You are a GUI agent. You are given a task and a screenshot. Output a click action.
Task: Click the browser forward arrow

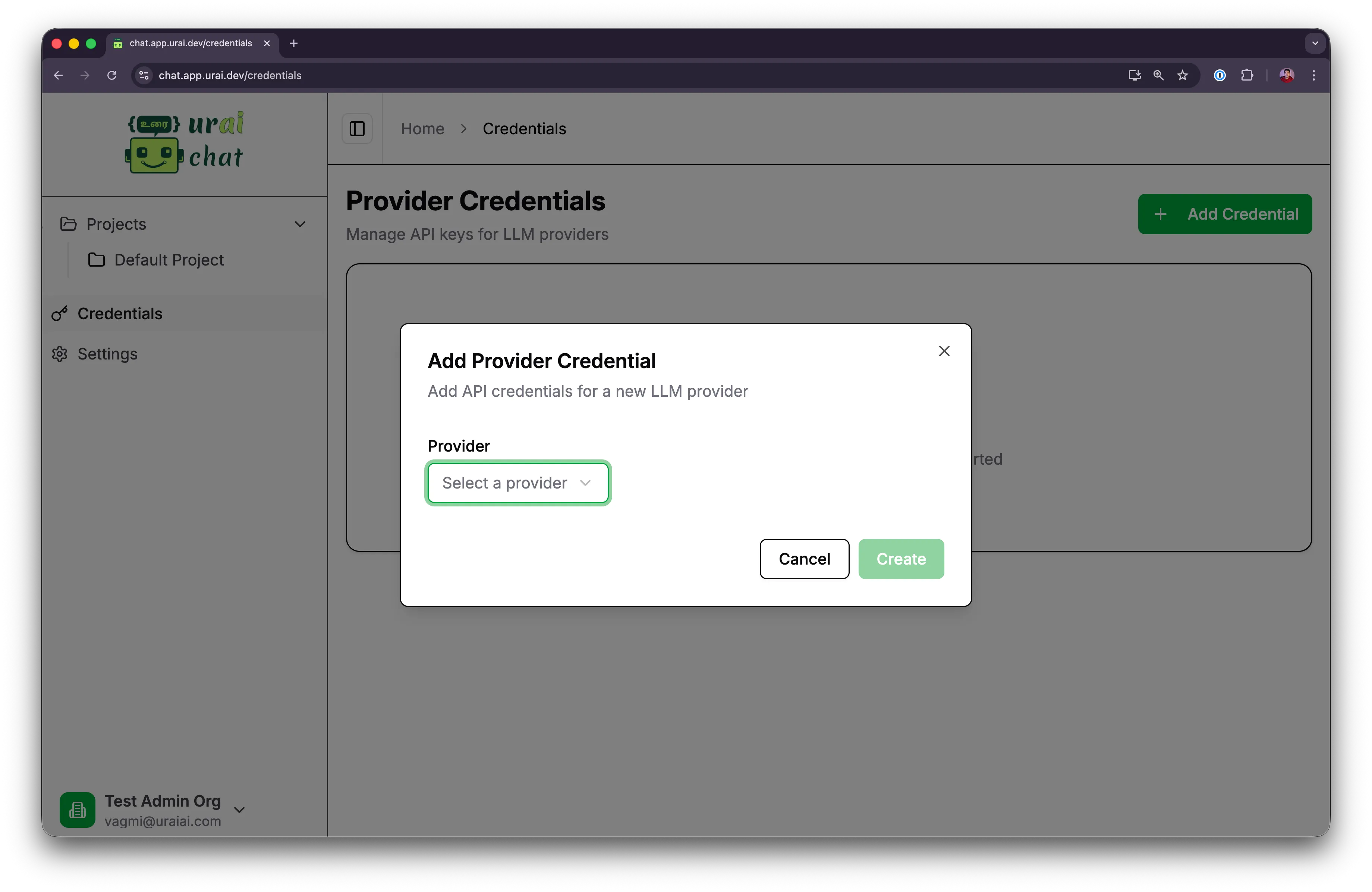[x=85, y=76]
